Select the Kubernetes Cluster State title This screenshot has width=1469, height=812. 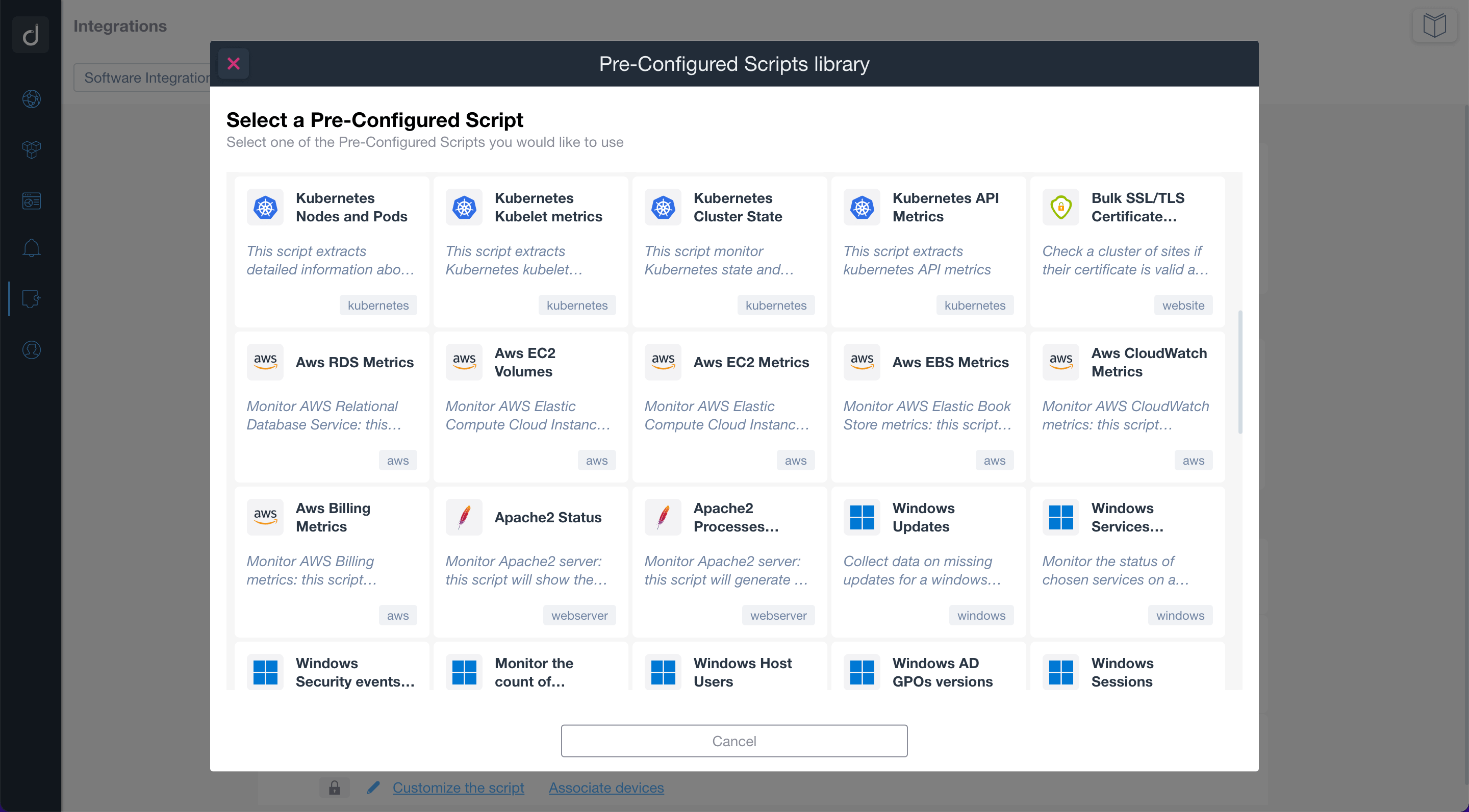pos(738,207)
